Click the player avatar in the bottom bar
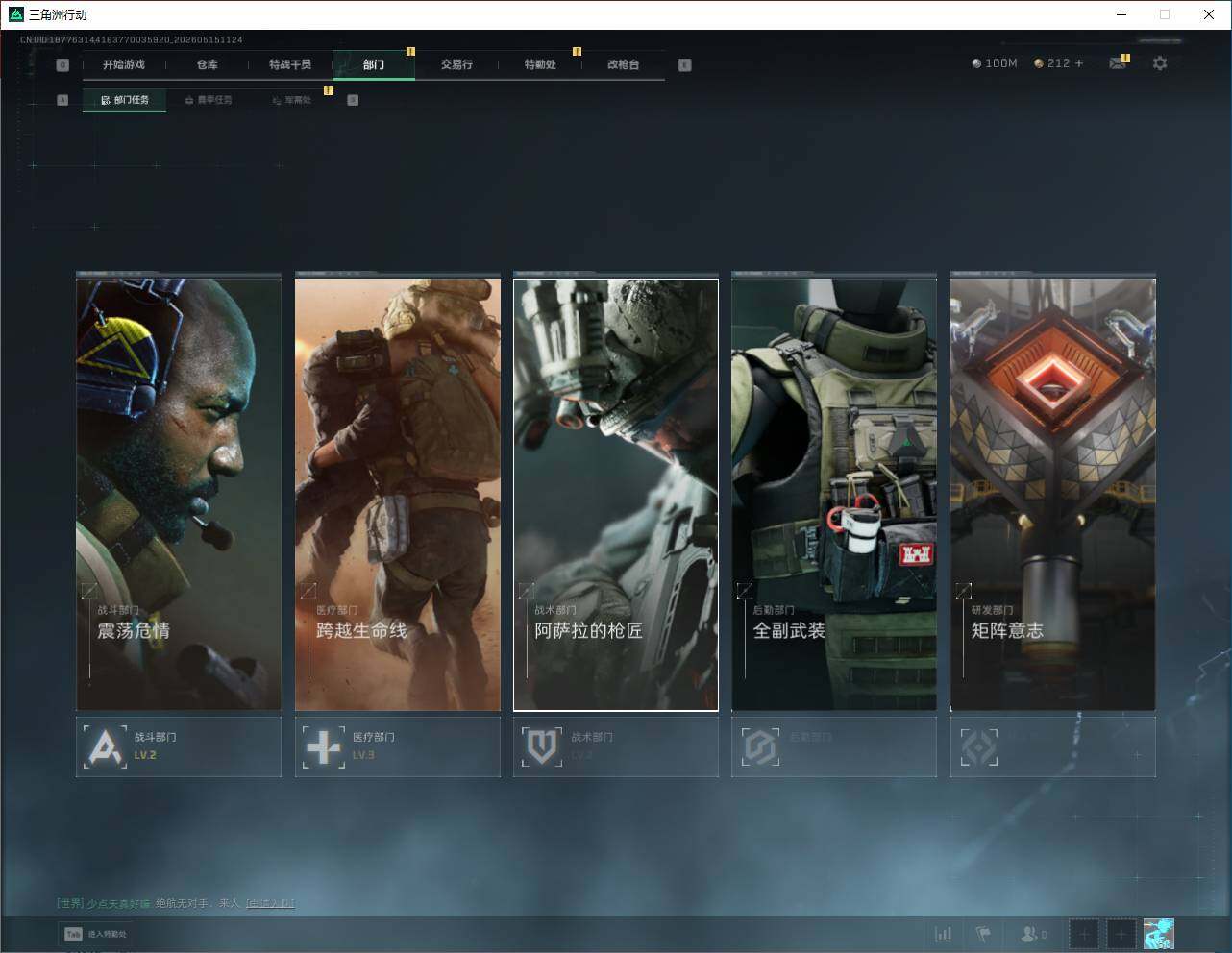Screen dimensions: 1232x953 1158,934
